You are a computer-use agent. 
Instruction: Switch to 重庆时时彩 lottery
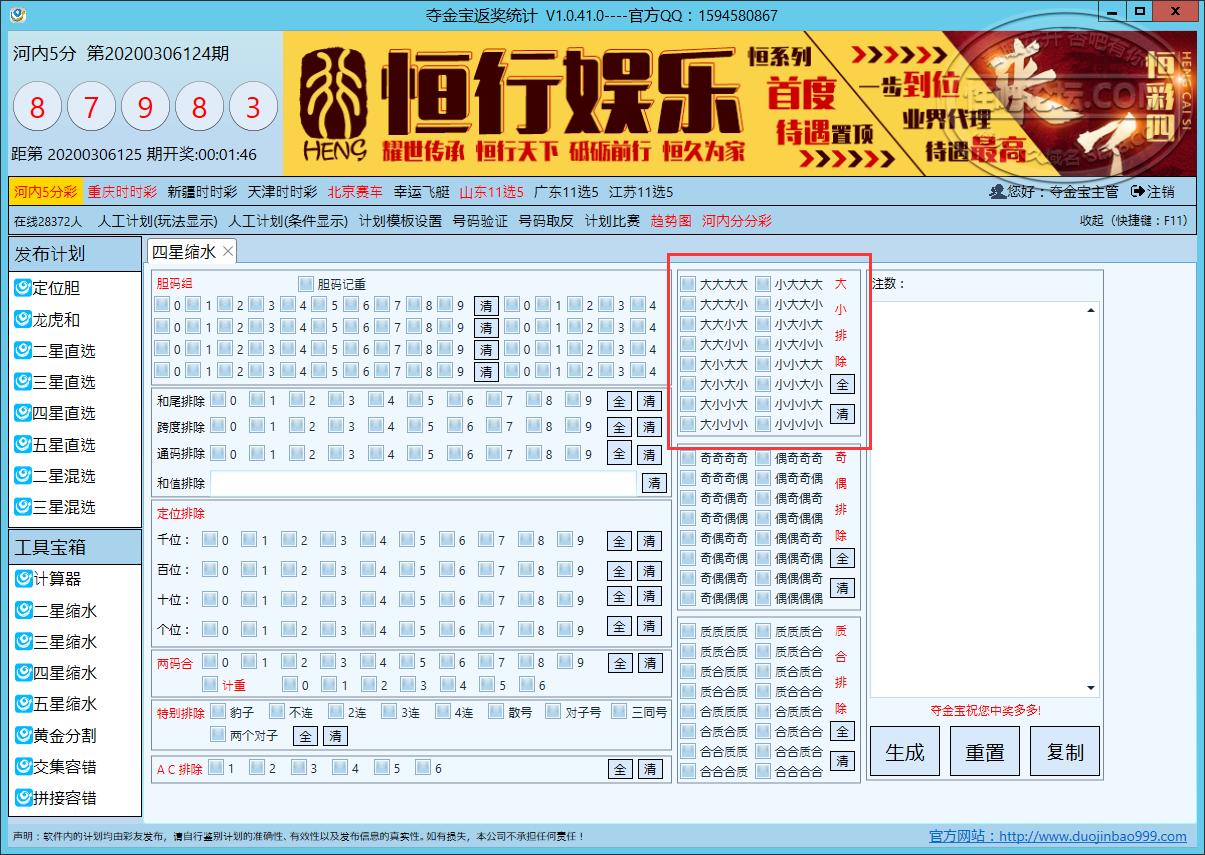[x=122, y=192]
